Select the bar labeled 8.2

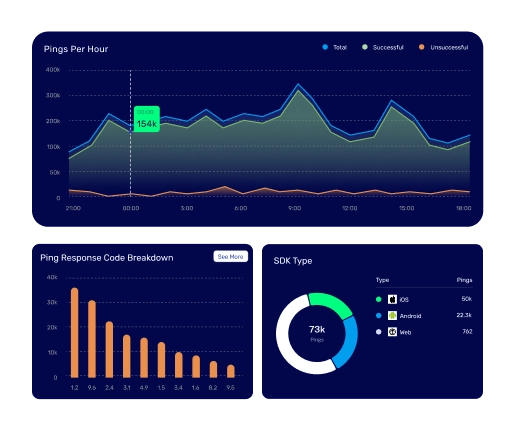(x=213, y=369)
